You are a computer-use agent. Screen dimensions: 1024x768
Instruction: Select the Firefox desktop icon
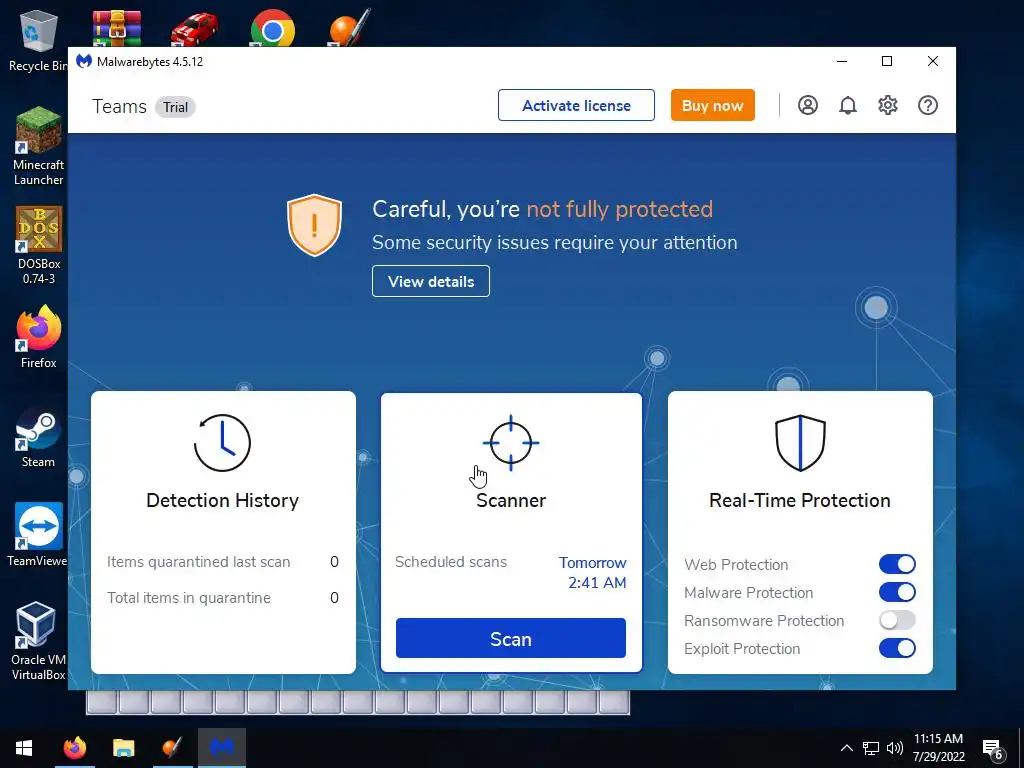click(x=39, y=337)
